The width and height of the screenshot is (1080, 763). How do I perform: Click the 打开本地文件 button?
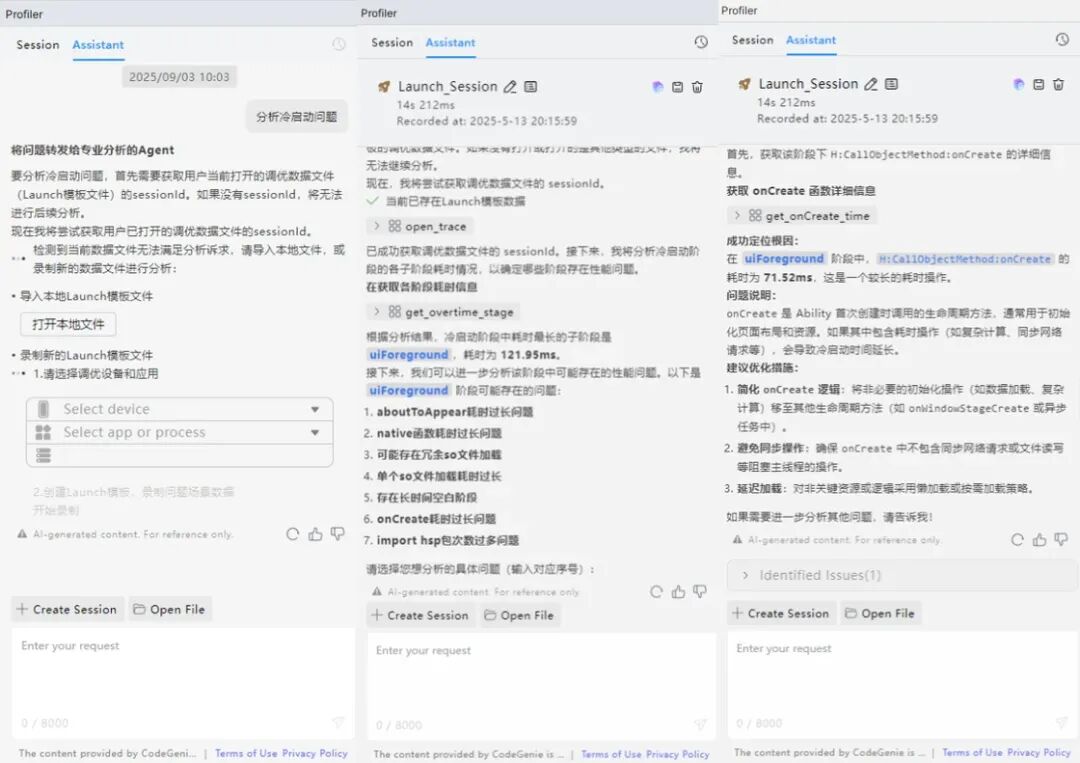[68, 324]
